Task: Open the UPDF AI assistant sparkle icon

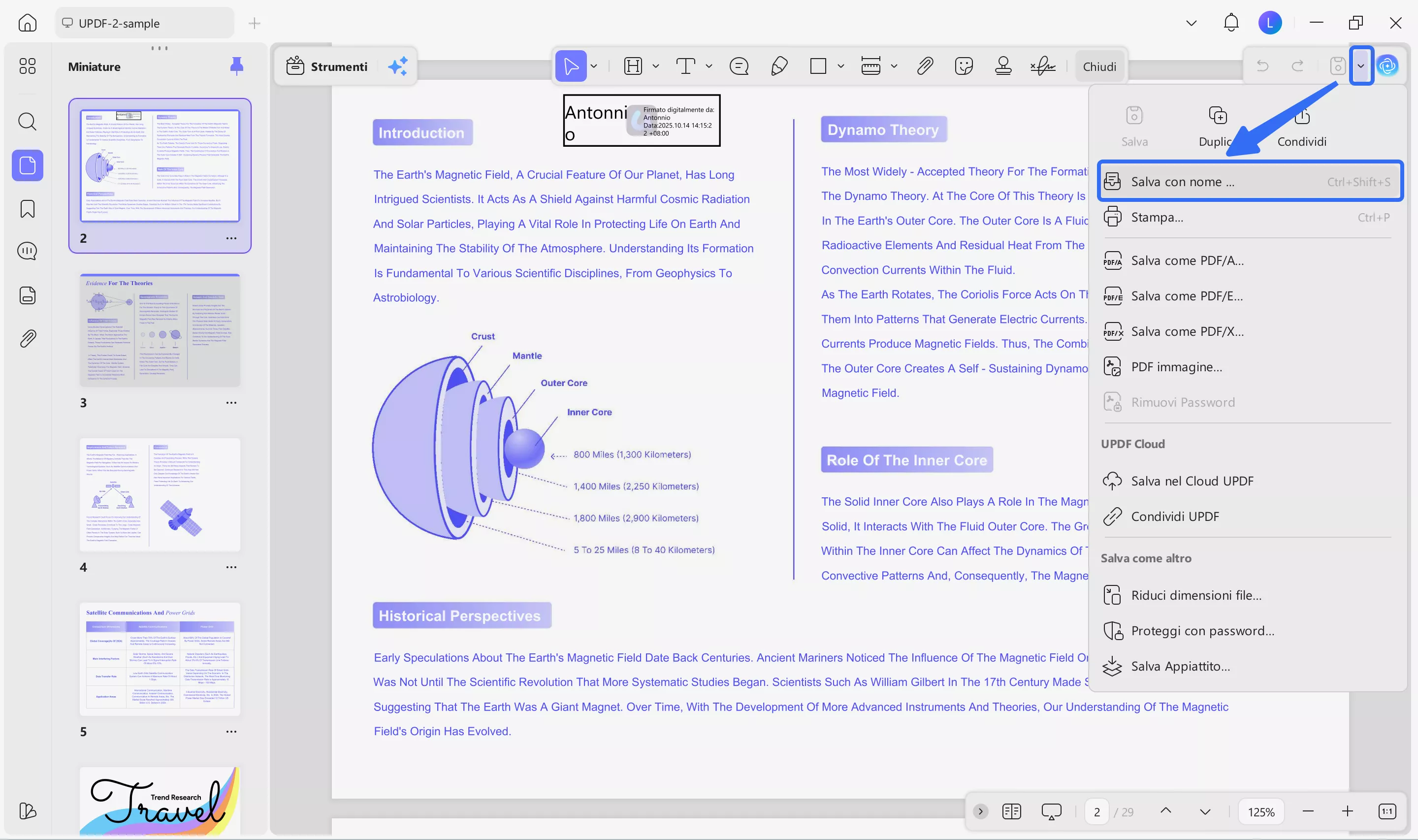Action: tap(398, 66)
